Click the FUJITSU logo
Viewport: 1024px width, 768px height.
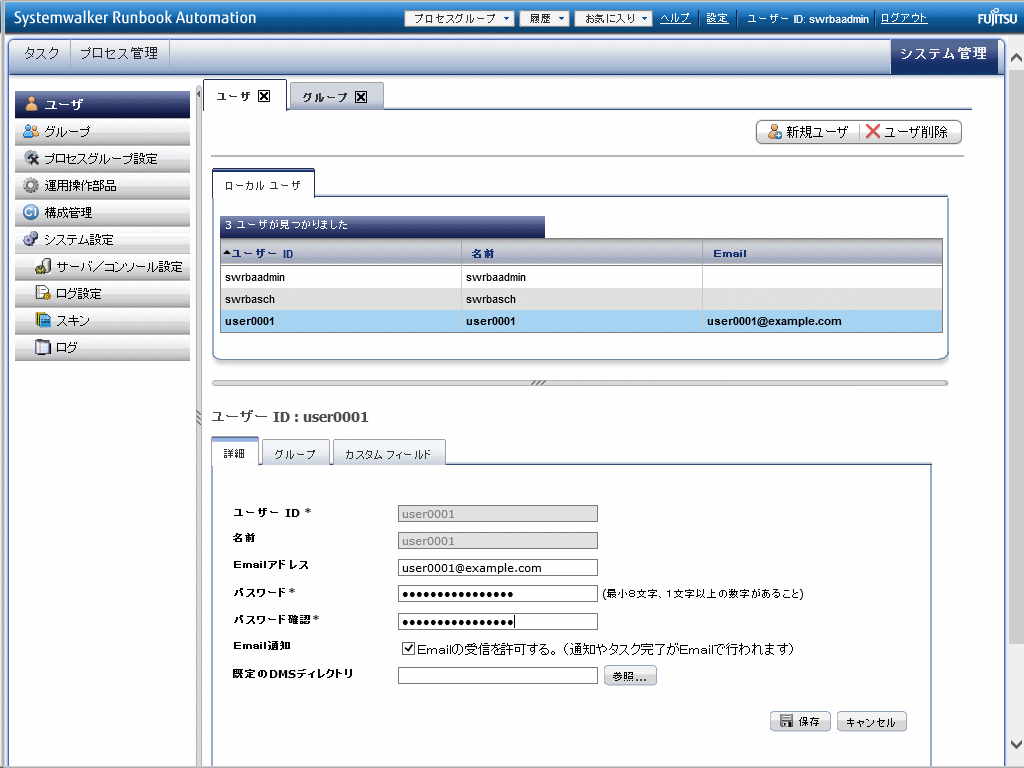click(997, 18)
